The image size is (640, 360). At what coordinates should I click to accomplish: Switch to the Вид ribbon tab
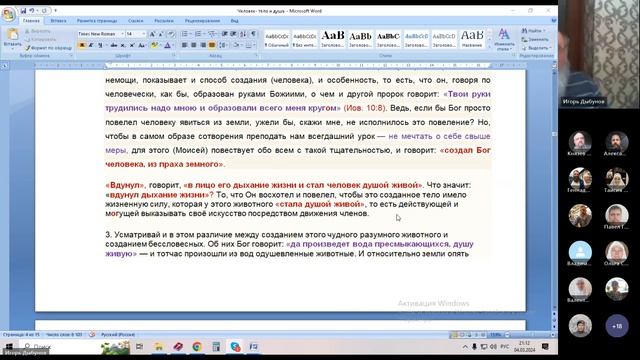(234, 20)
